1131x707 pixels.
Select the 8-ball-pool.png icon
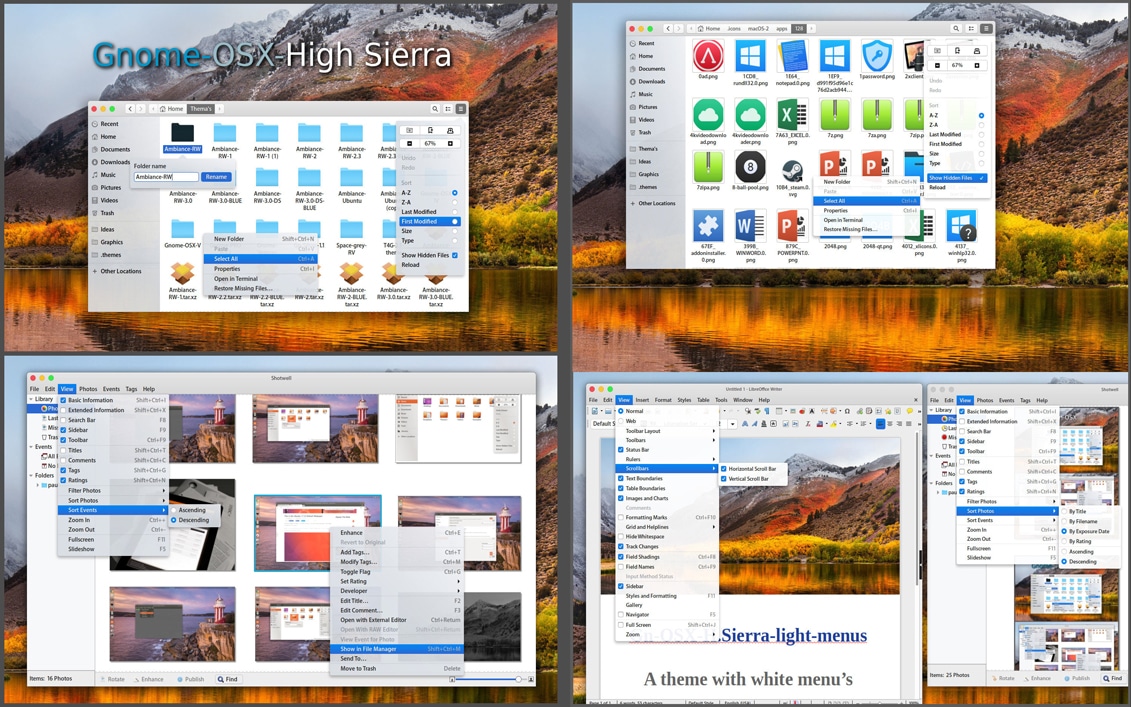tap(750, 167)
